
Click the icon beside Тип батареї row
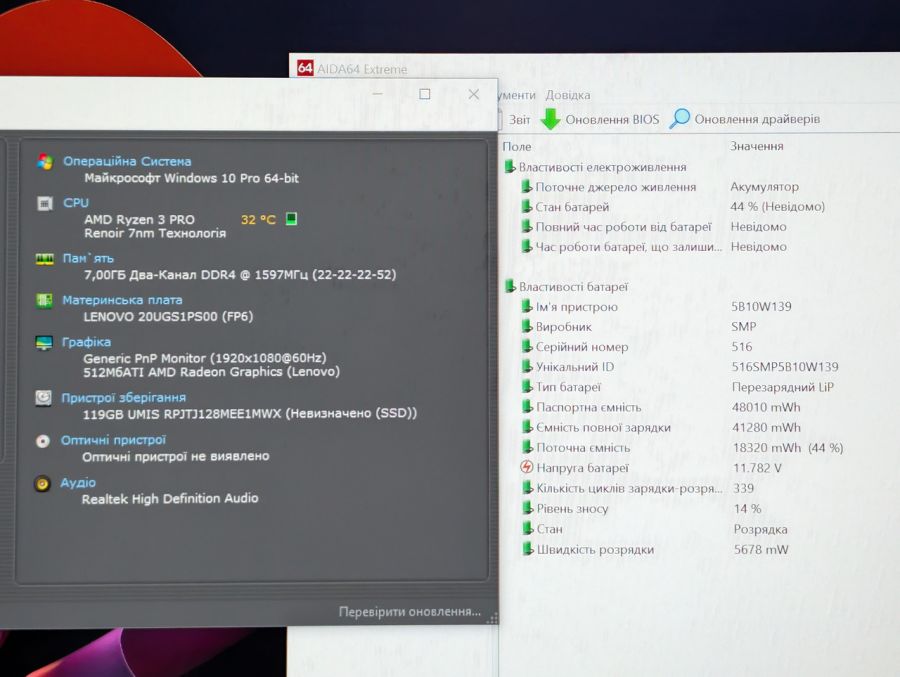tap(526, 386)
